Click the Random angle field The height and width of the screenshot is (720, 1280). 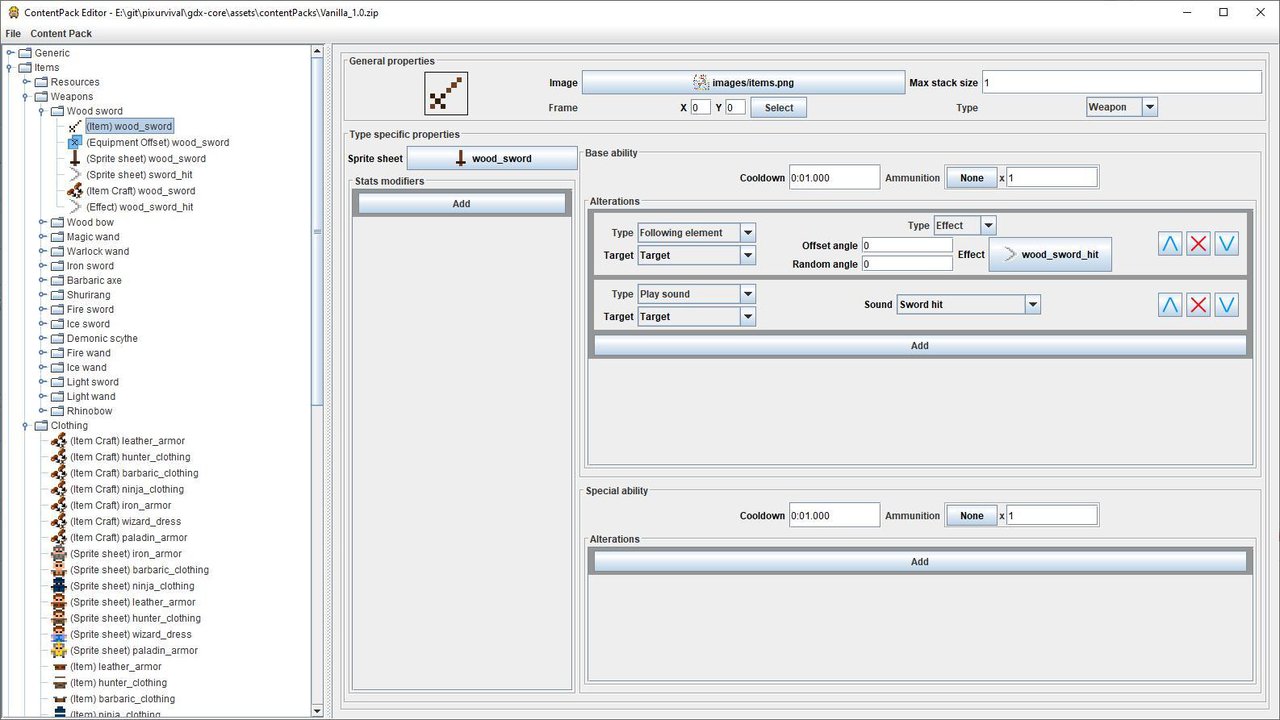point(907,264)
